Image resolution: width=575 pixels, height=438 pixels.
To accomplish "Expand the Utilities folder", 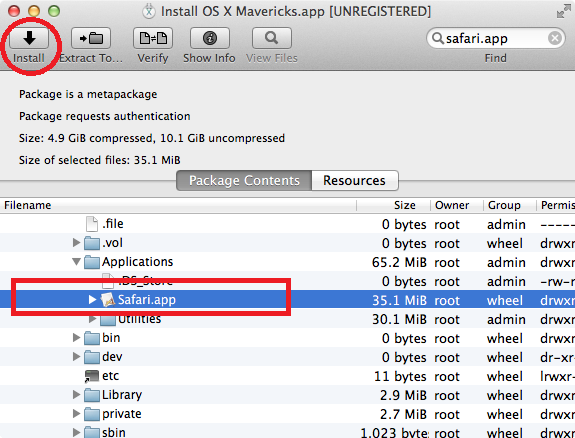I will (x=92, y=319).
